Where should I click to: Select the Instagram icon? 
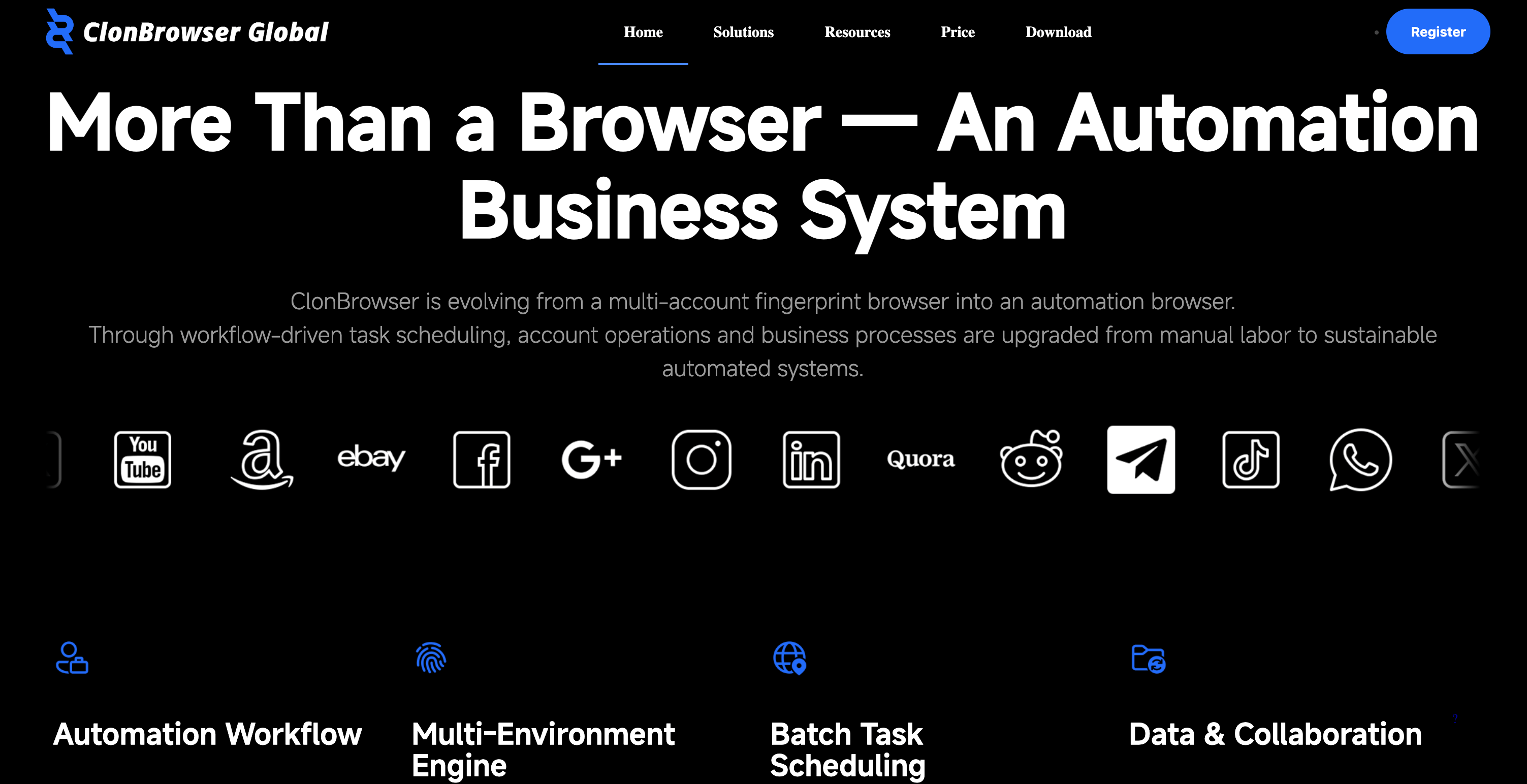[701, 459]
